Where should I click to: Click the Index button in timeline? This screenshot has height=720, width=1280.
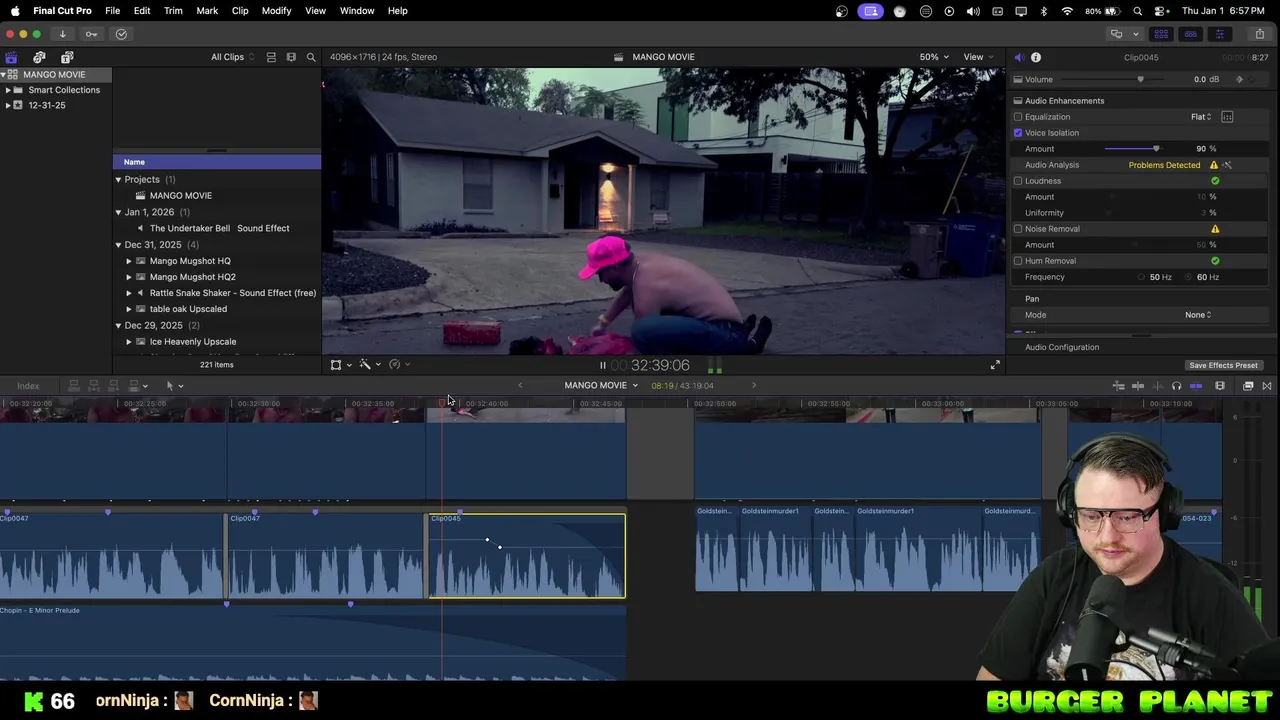coord(28,386)
